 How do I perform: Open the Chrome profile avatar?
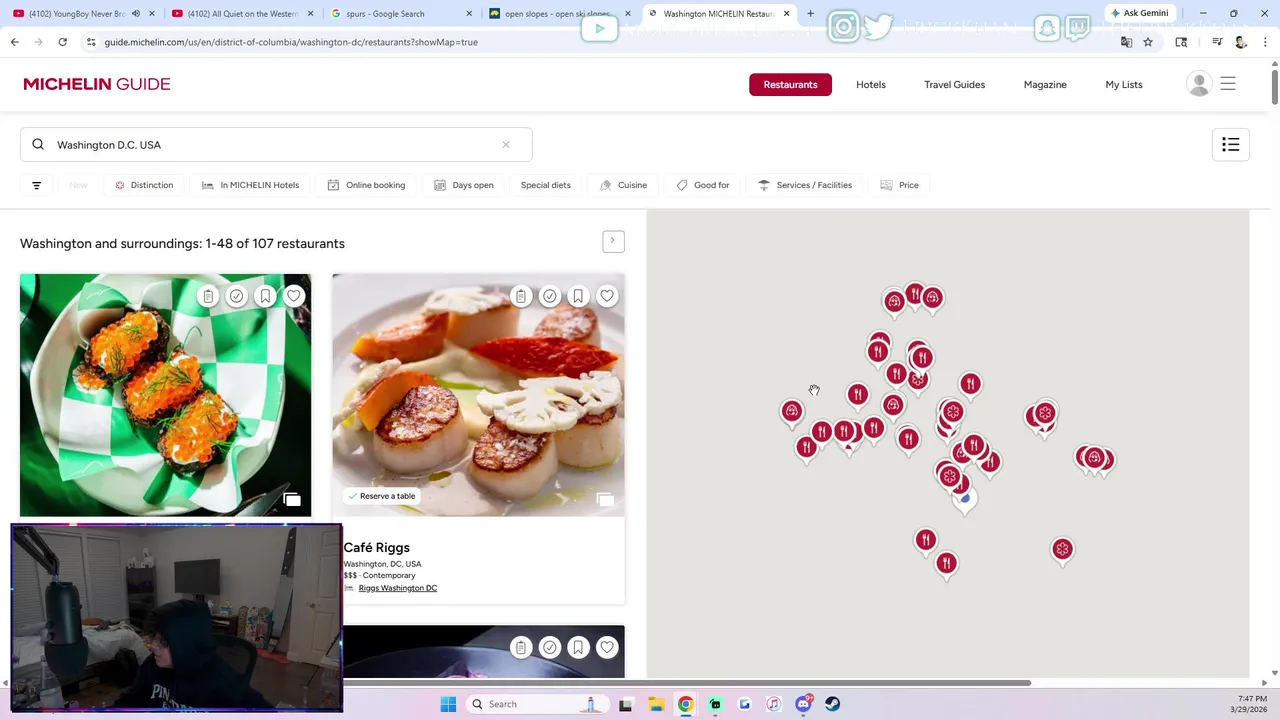[x=1241, y=42]
